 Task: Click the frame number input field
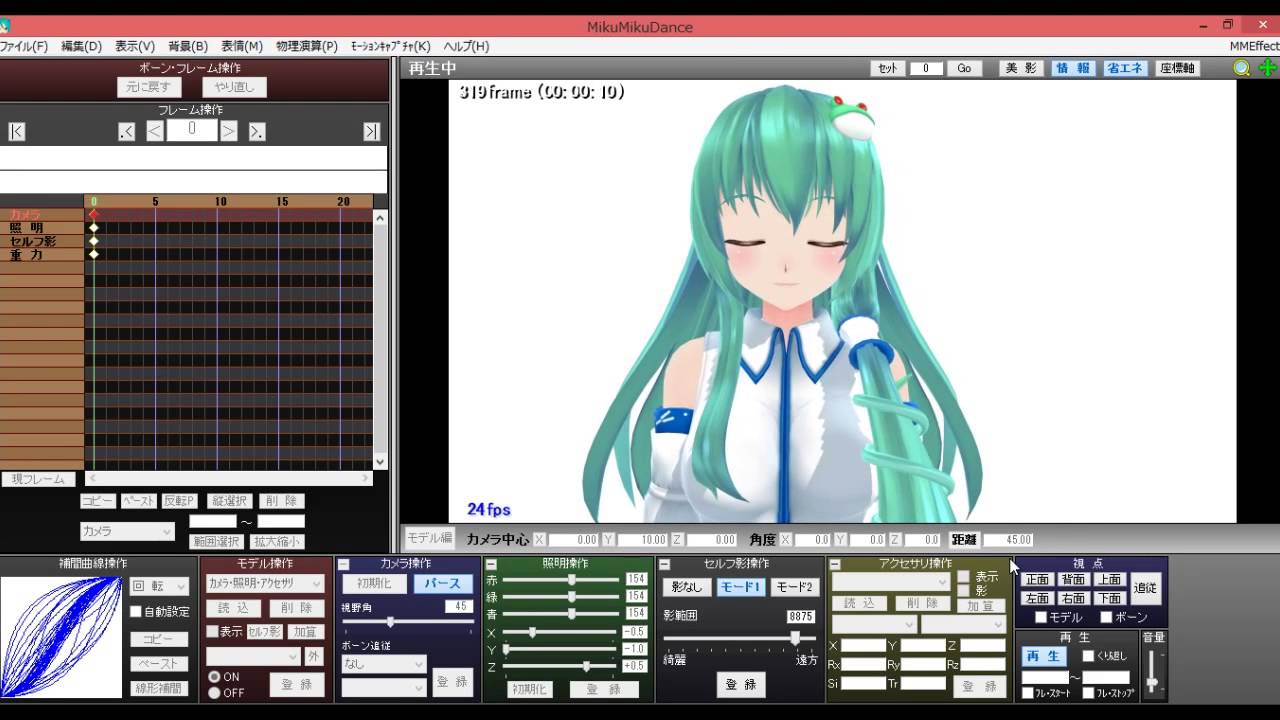tap(192, 131)
